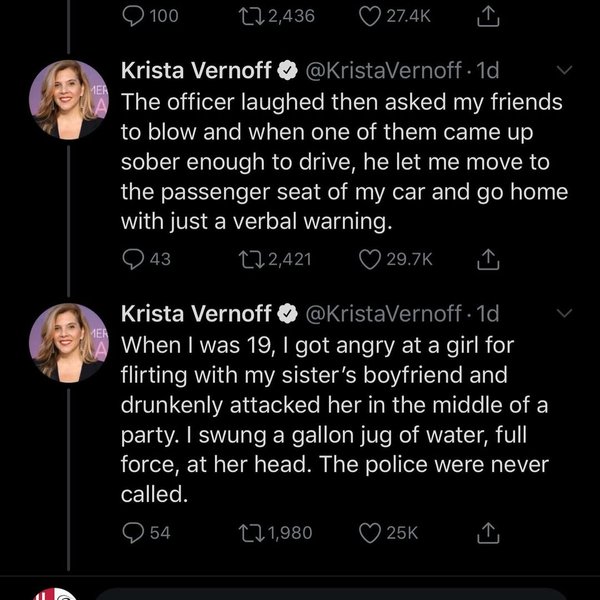
Task: Retweet the tweet with 1,980 retweets
Action: point(250,533)
